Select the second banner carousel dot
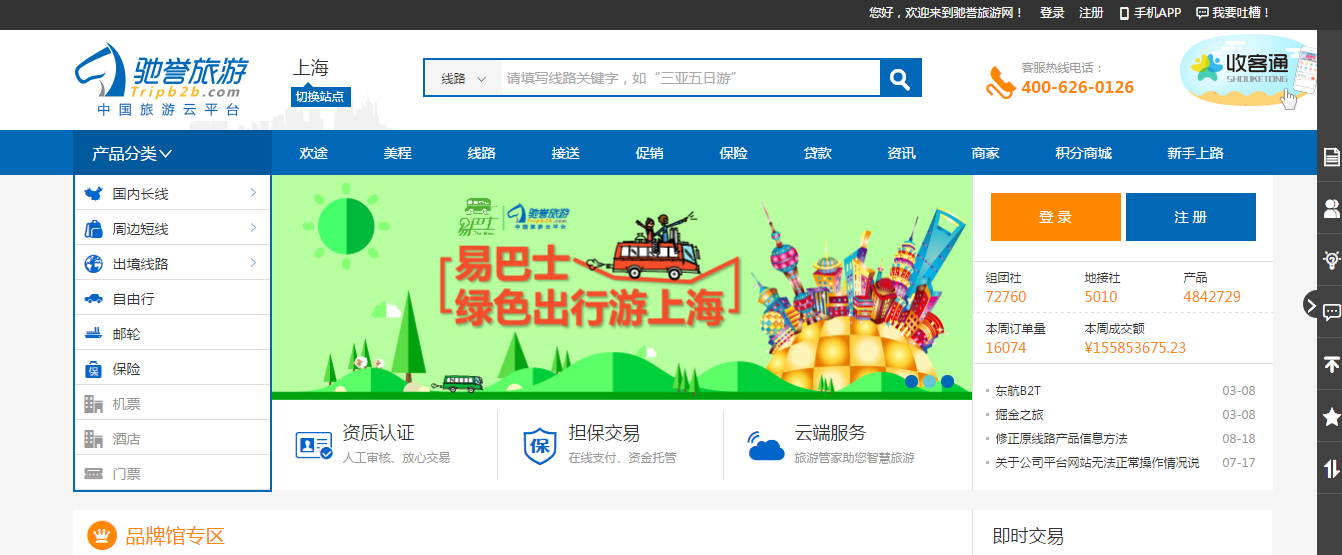1342x555 pixels. coord(929,381)
